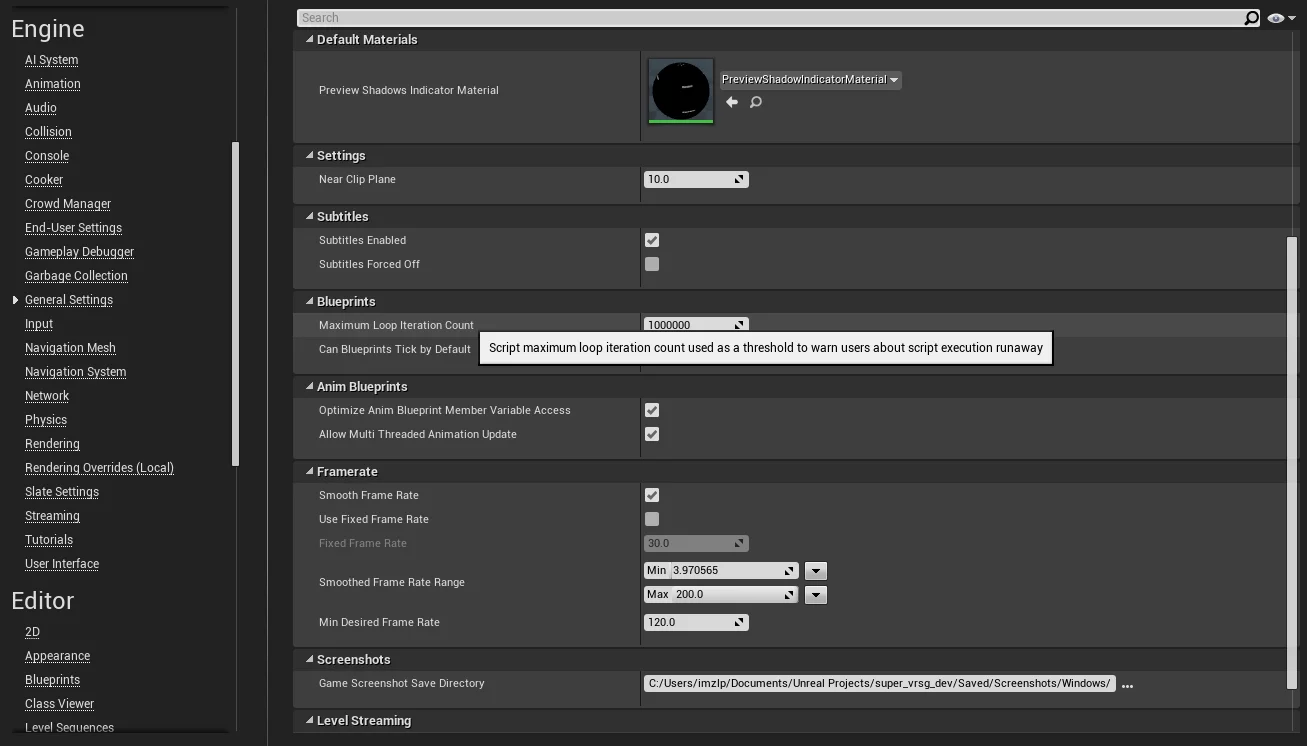
Task: Open the Physics settings link
Action: pos(46,420)
